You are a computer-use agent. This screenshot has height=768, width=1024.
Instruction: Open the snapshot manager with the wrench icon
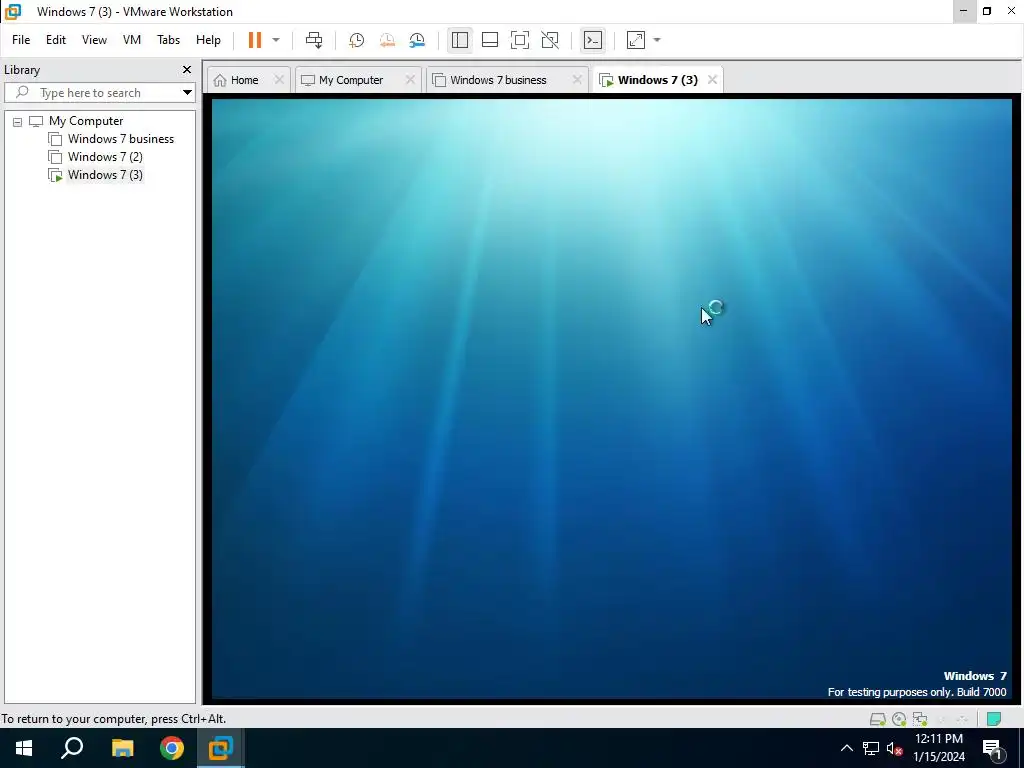[x=417, y=40]
